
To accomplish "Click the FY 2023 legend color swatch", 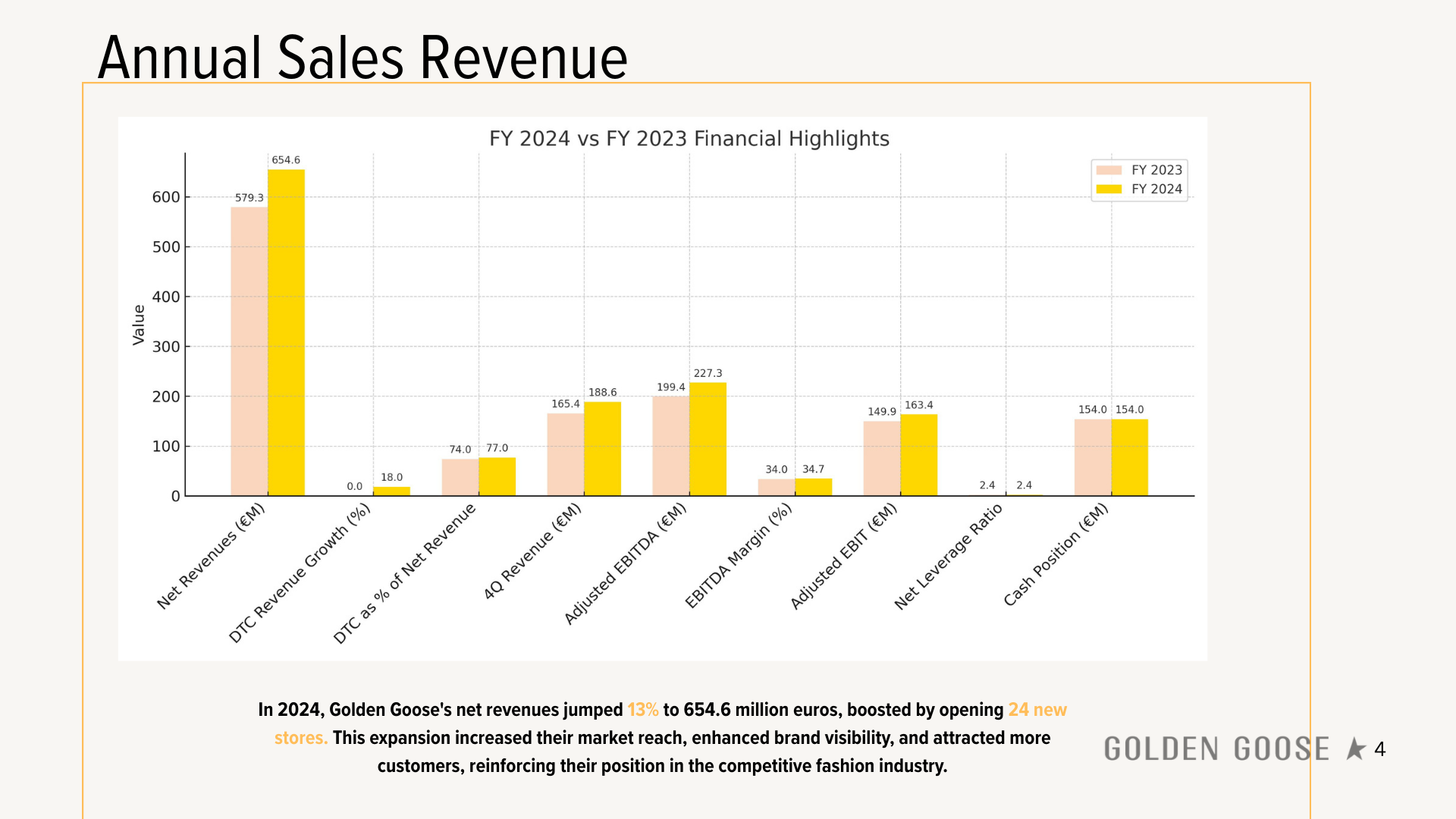I will [x=1109, y=170].
